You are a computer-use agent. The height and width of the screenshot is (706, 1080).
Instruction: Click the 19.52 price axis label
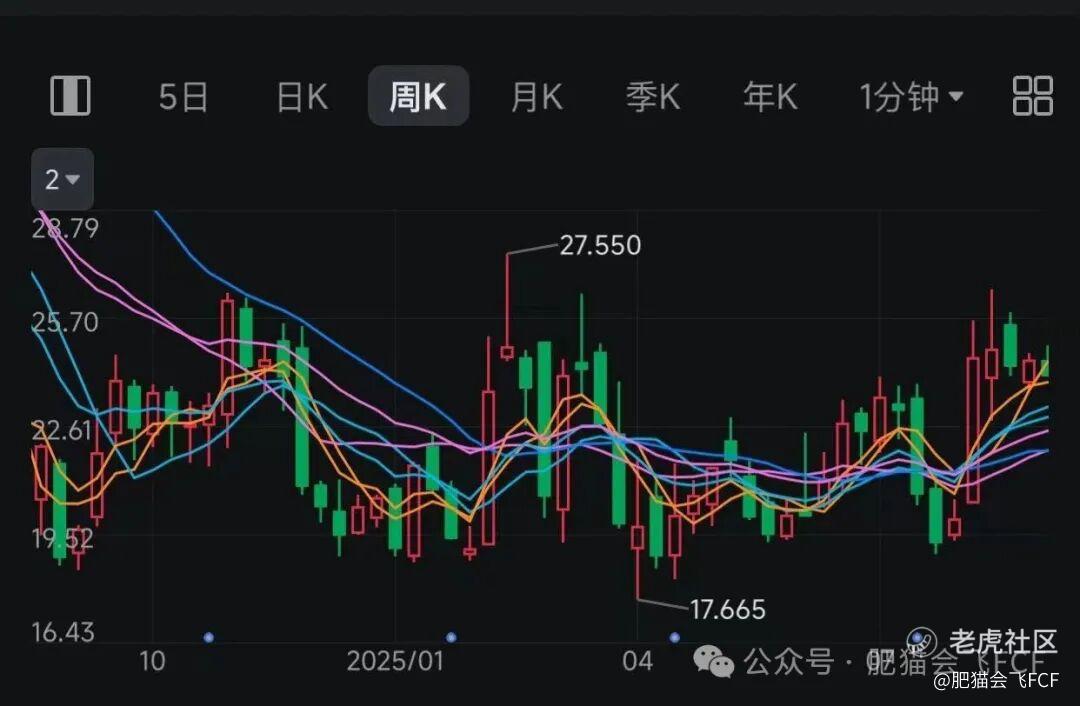tap(62, 539)
